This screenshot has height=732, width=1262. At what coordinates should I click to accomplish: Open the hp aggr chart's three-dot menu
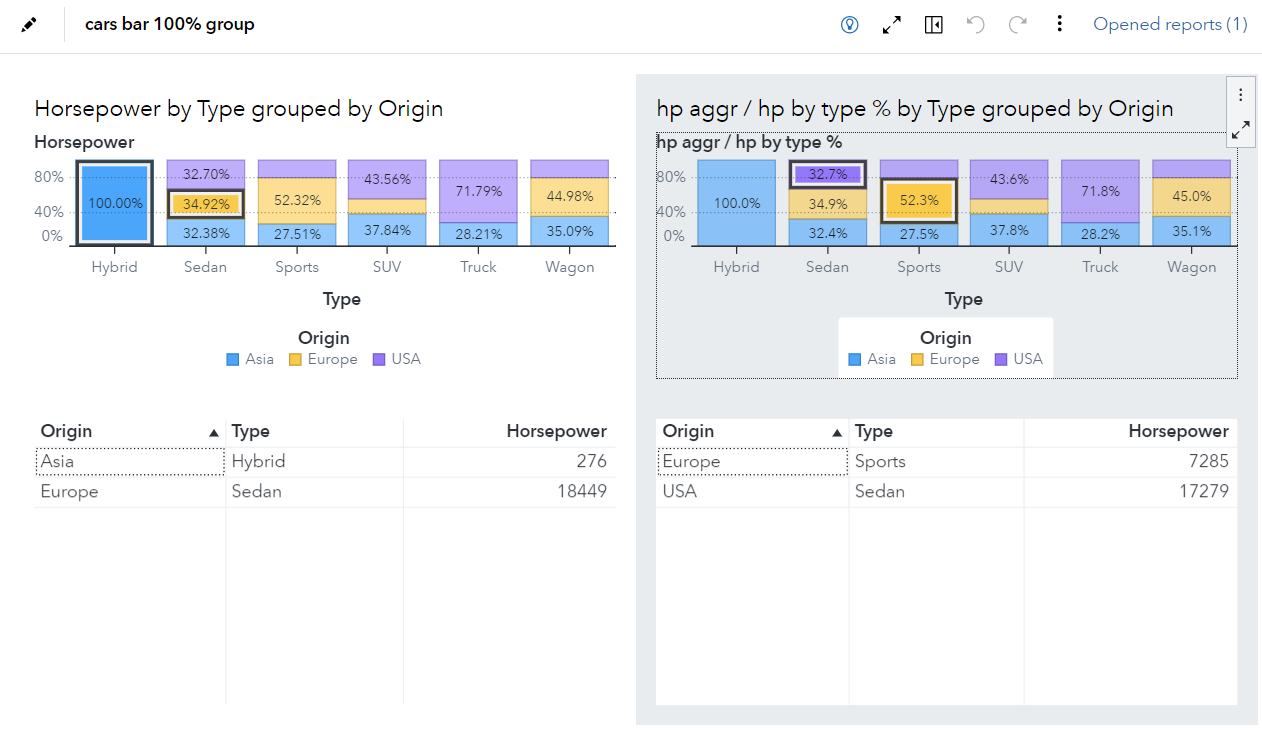coord(1240,94)
